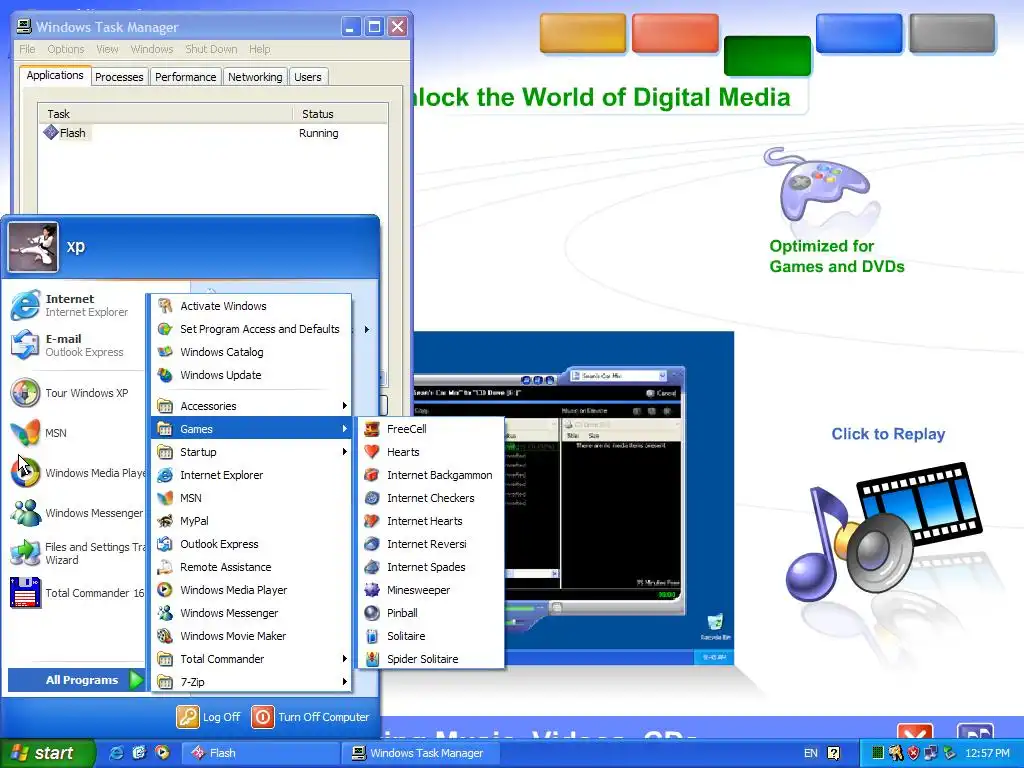Open Internet Backgammon icon

[x=372, y=475]
